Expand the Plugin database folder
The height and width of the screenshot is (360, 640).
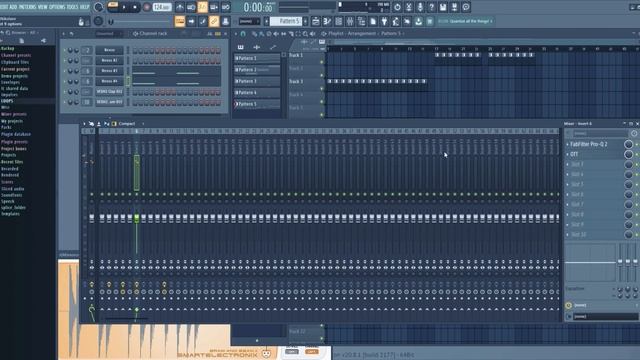pyautogui.click(x=16, y=134)
